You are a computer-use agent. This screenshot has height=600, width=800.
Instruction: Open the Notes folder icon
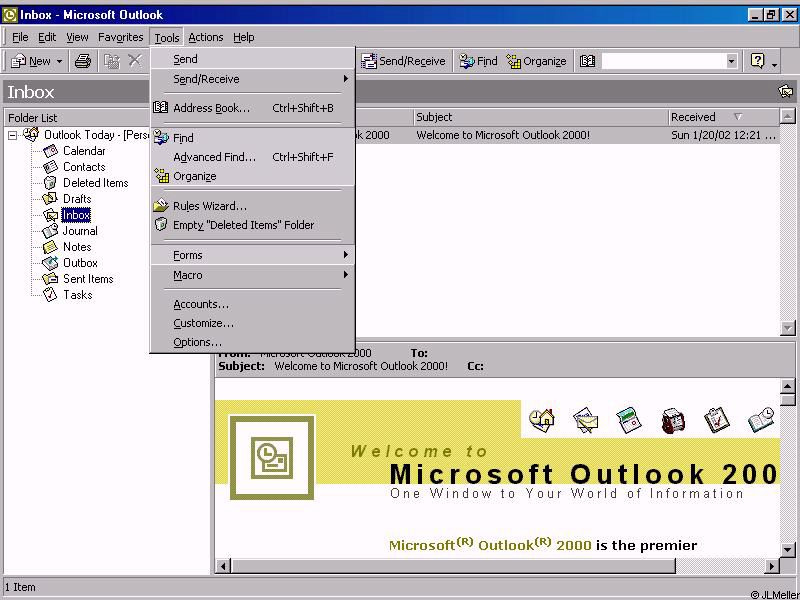50,247
